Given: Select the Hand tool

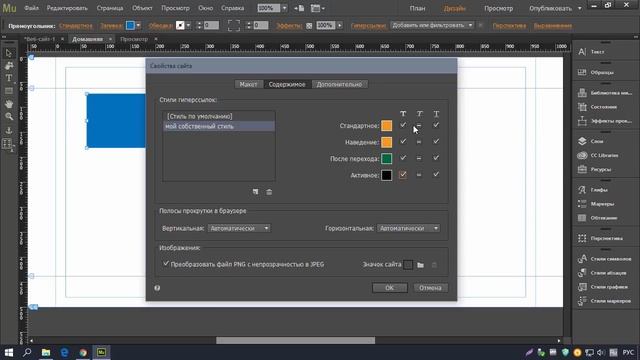Looking at the screenshot, I should (9, 104).
